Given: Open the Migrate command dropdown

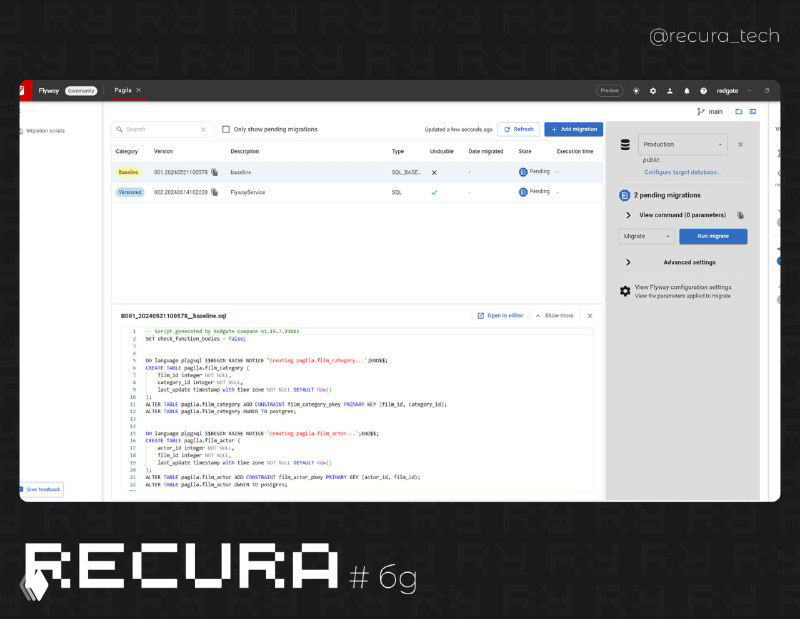Looking at the screenshot, I should [646, 236].
